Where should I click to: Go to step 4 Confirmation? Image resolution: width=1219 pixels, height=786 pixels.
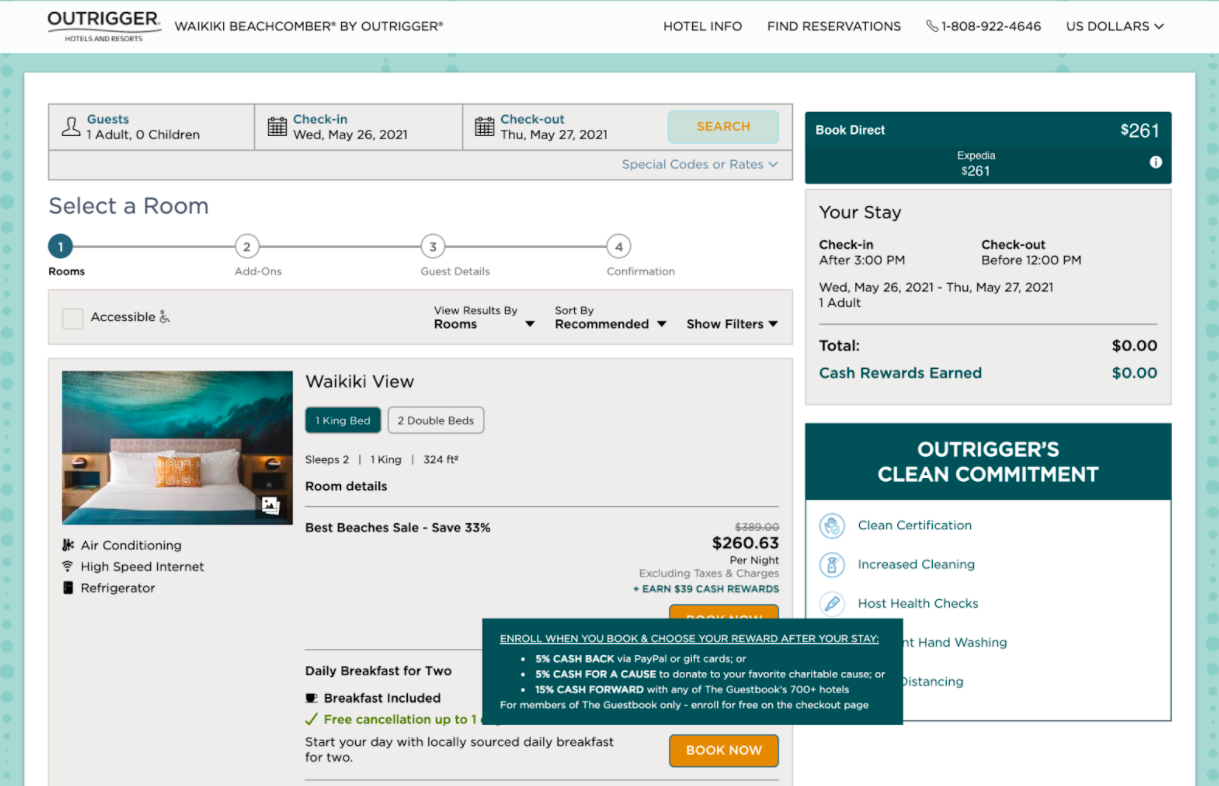(x=619, y=246)
